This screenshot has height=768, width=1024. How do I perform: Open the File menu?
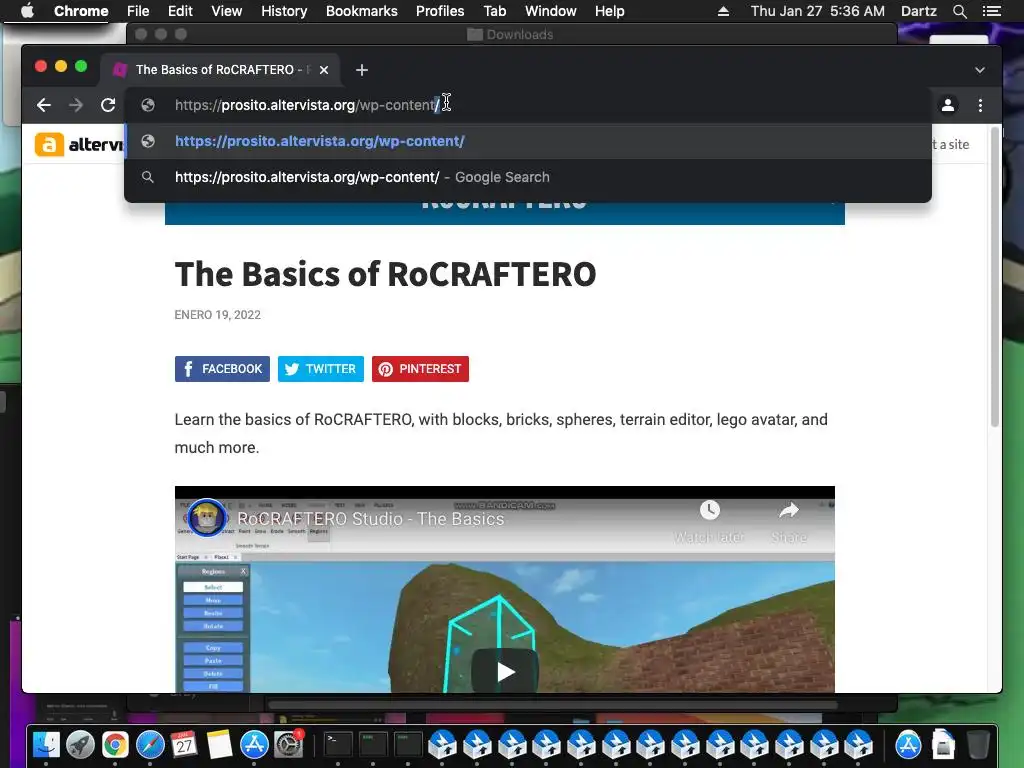point(138,11)
